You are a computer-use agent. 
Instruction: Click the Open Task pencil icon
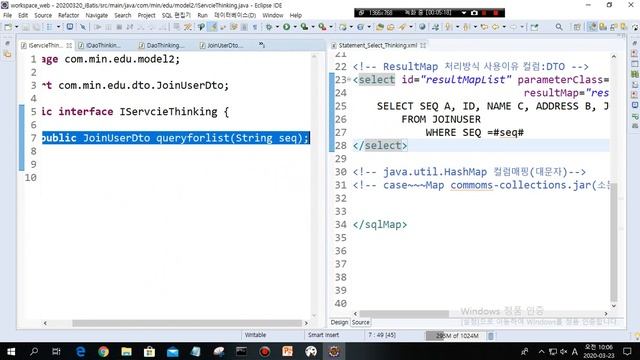pos(402,27)
